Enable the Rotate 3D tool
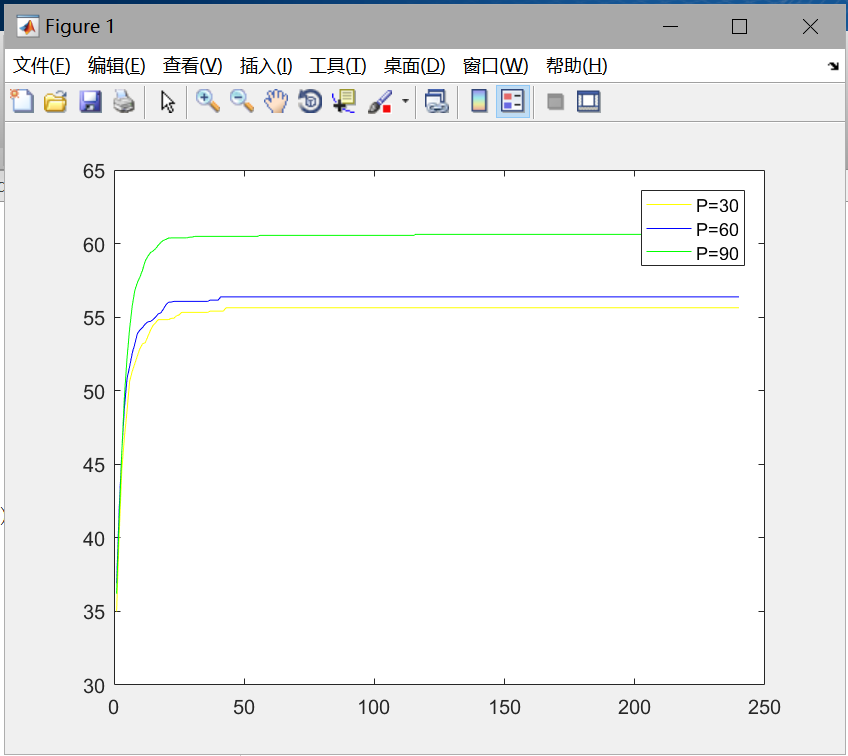This screenshot has width=848, height=756. point(310,101)
